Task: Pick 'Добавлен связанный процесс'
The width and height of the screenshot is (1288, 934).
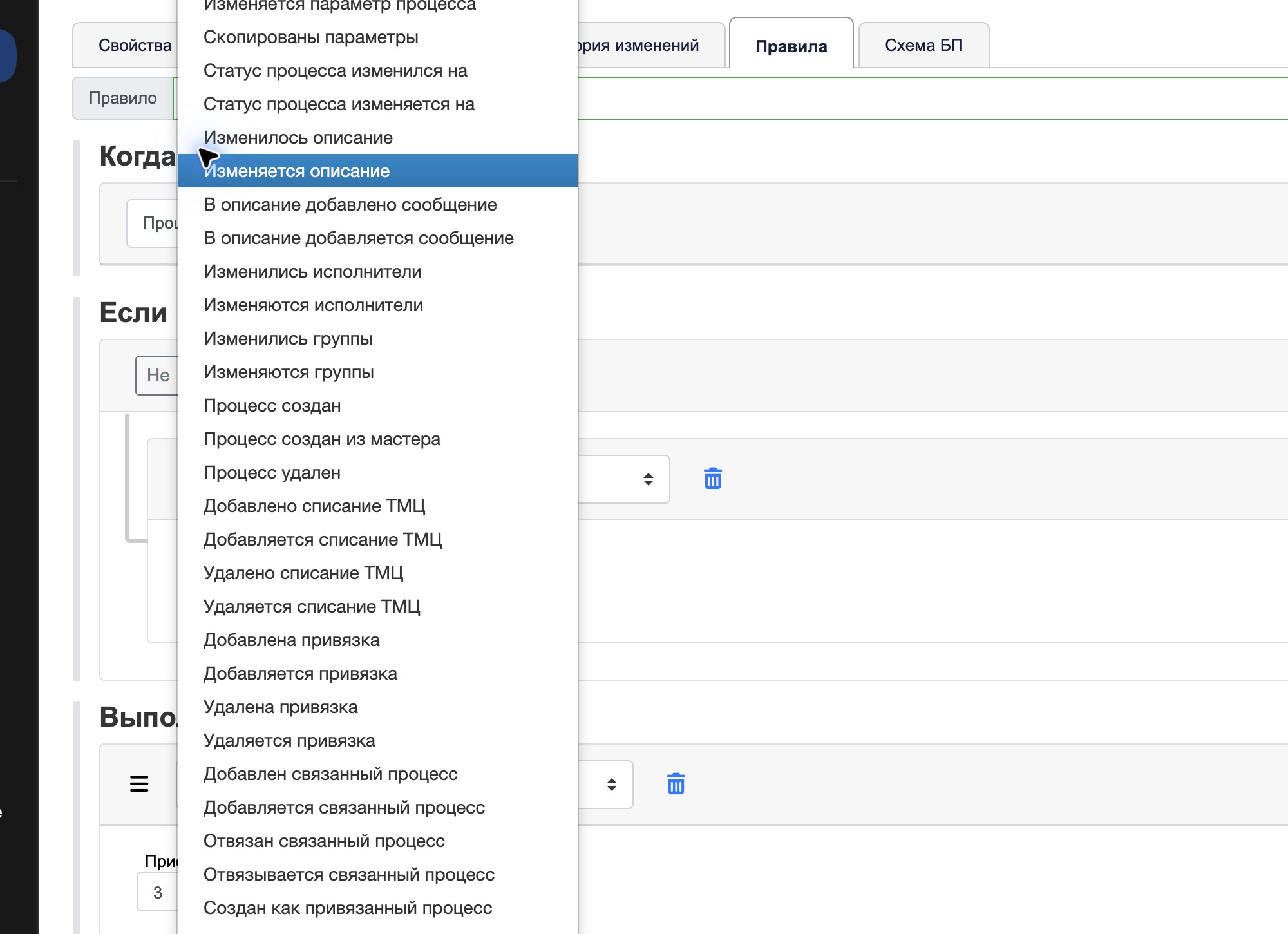Action: (x=377, y=774)
